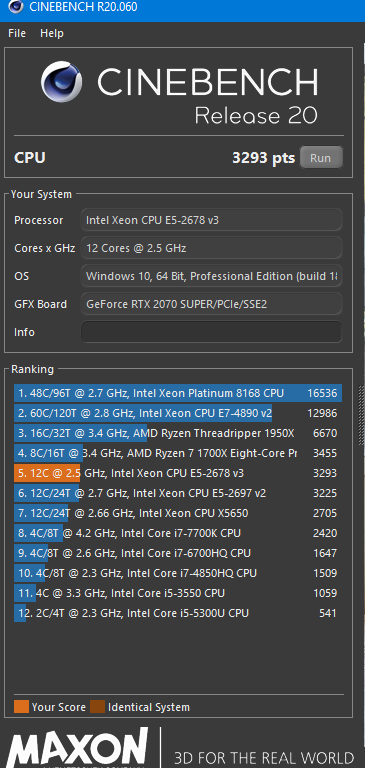
Task: Select the Ryzen 7 1700X ranking row
Action: pos(177,454)
